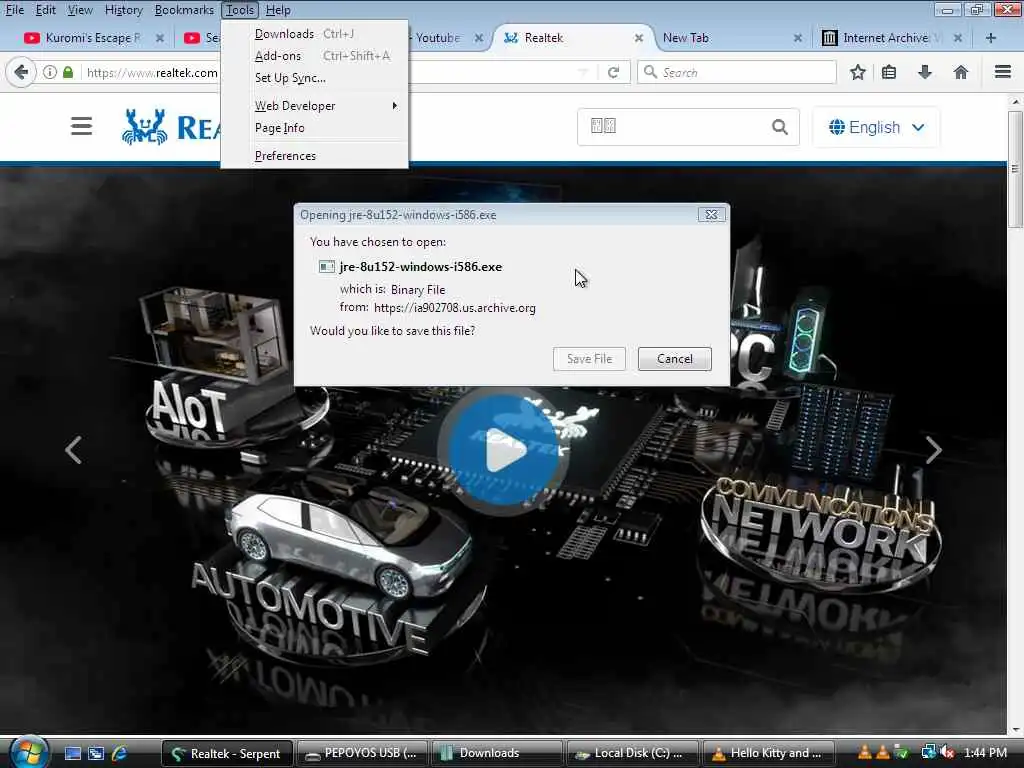Show bookmarks list icon in toolbar
This screenshot has width=1024, height=768.
[889, 72]
